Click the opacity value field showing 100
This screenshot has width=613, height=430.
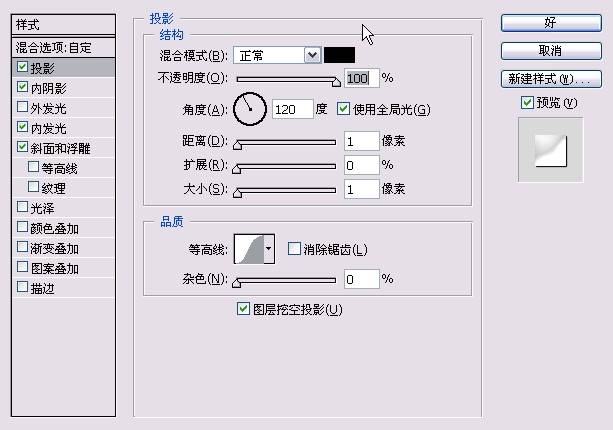[x=362, y=78]
